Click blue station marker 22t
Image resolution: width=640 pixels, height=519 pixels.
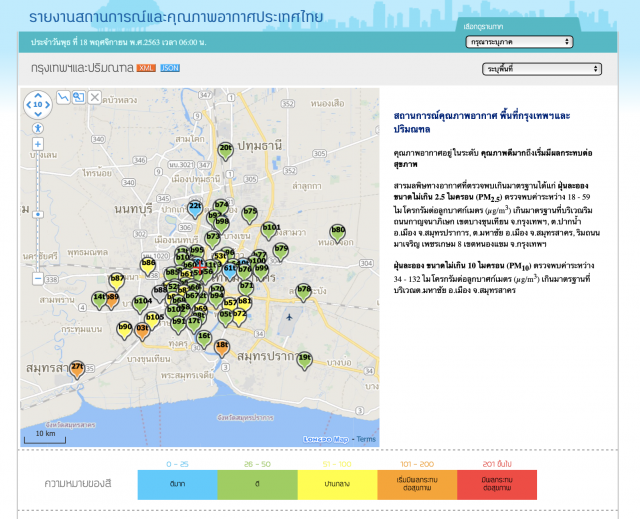tap(195, 208)
